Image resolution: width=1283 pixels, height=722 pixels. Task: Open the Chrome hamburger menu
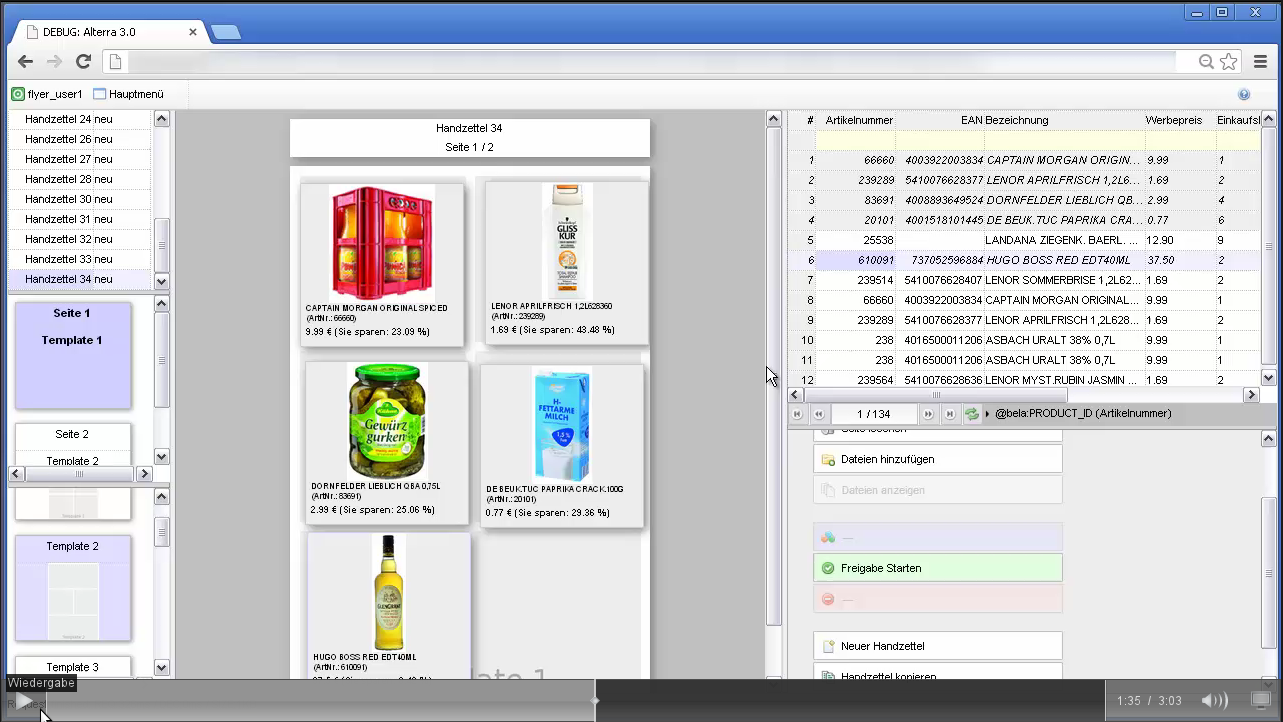click(x=1260, y=62)
